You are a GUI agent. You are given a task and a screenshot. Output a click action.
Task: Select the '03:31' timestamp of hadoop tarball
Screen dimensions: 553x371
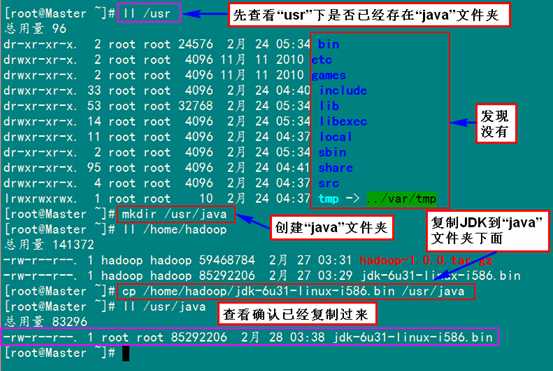[335, 260]
